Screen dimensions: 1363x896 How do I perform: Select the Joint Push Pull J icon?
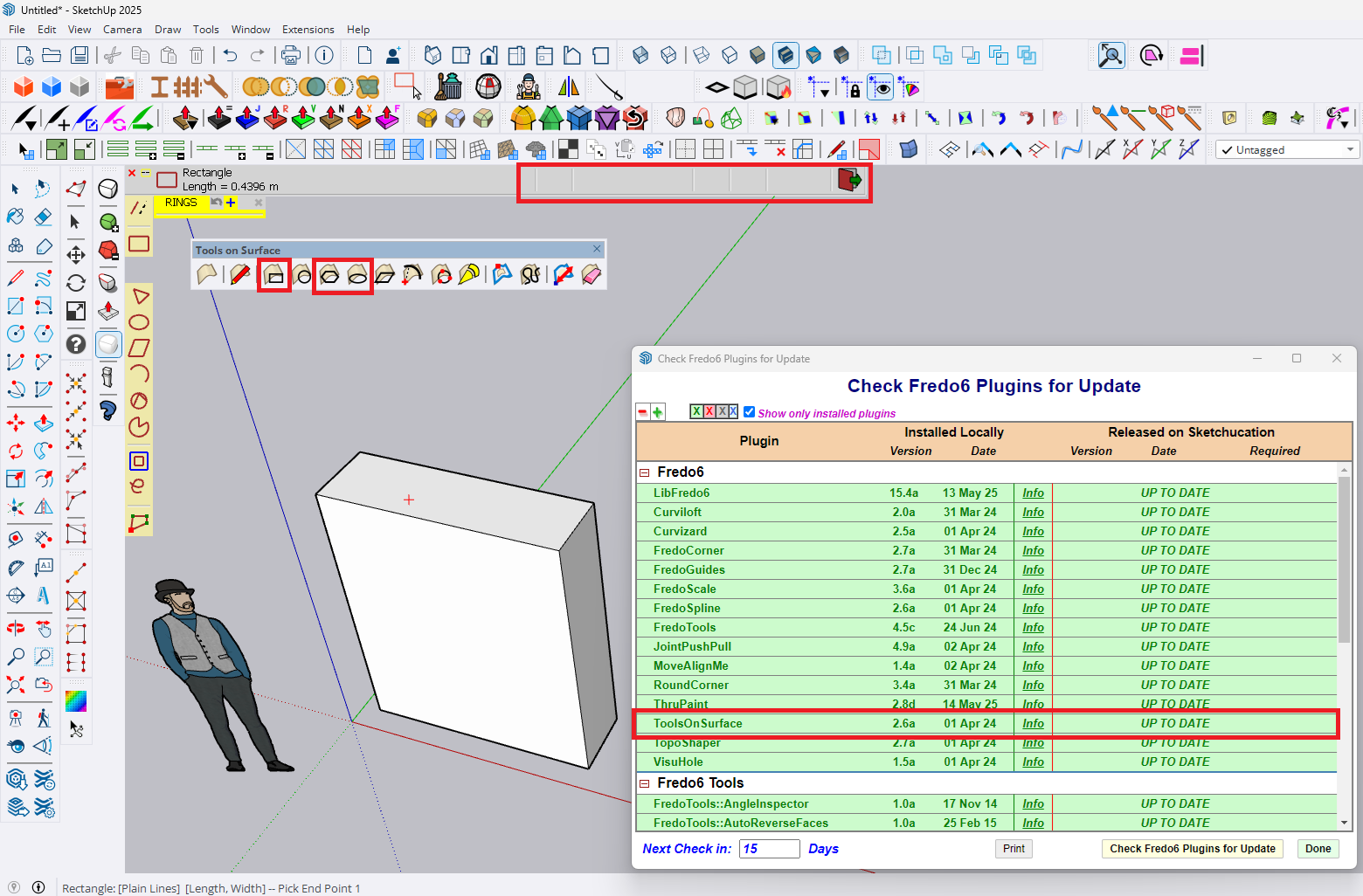247,117
